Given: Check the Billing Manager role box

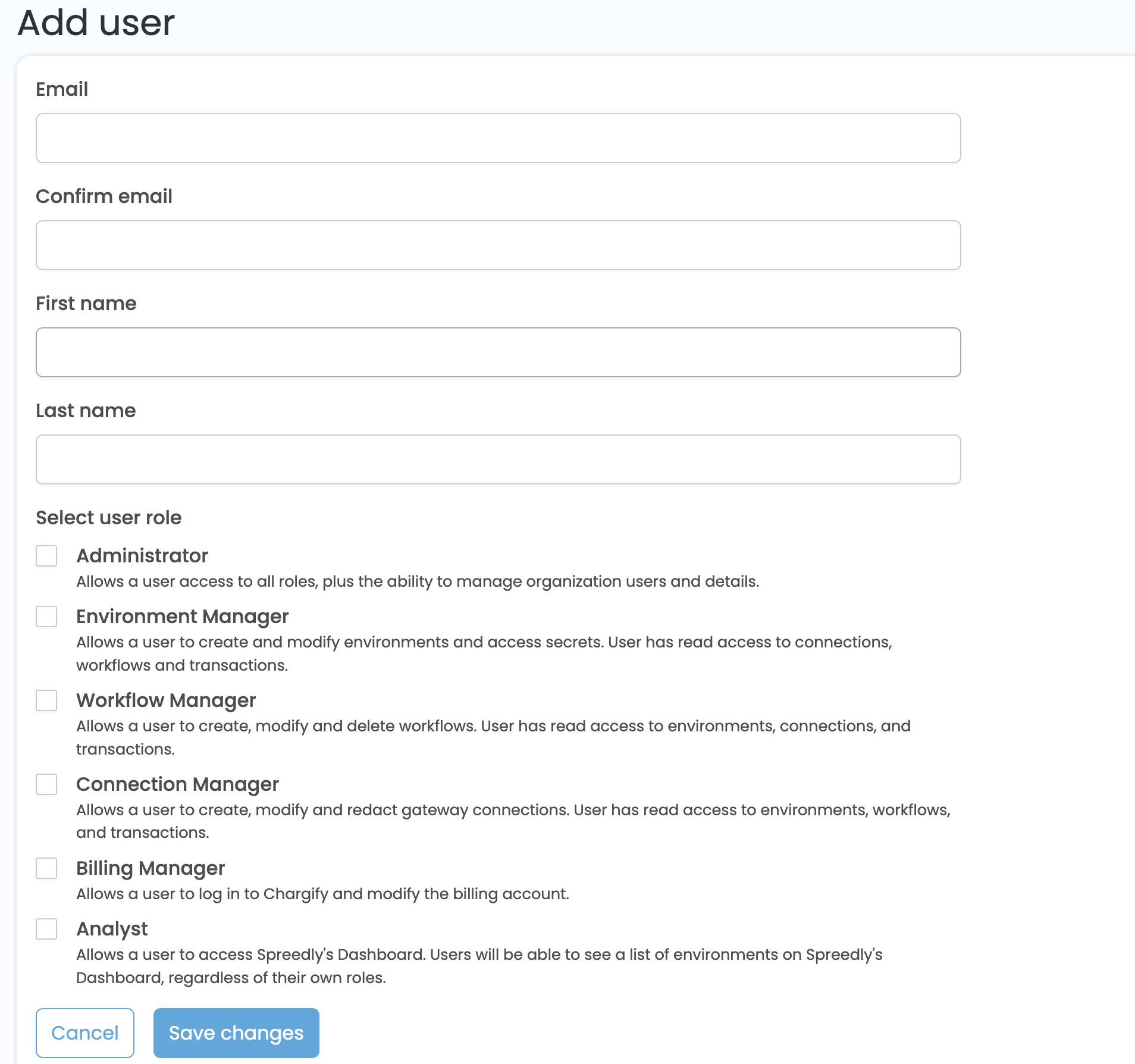Looking at the screenshot, I should coord(46,868).
